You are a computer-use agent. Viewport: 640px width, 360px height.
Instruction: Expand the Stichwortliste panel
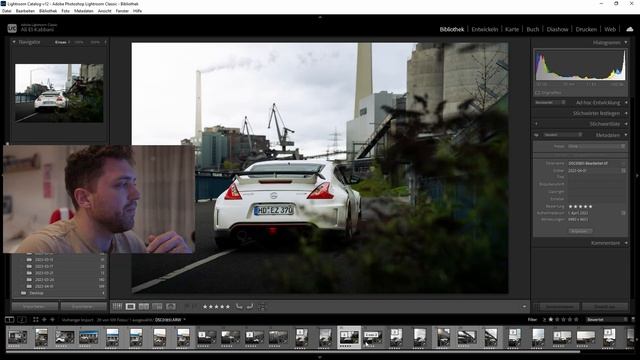(626, 124)
